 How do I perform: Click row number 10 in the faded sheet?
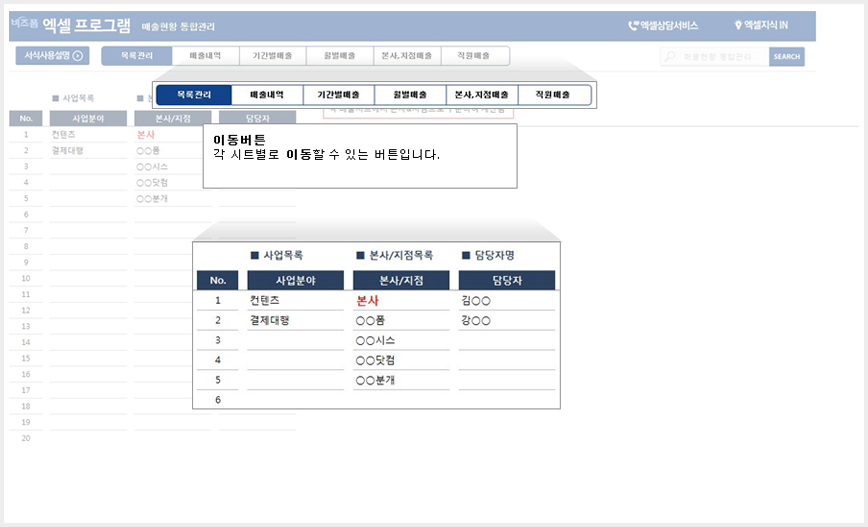[x=25, y=278]
